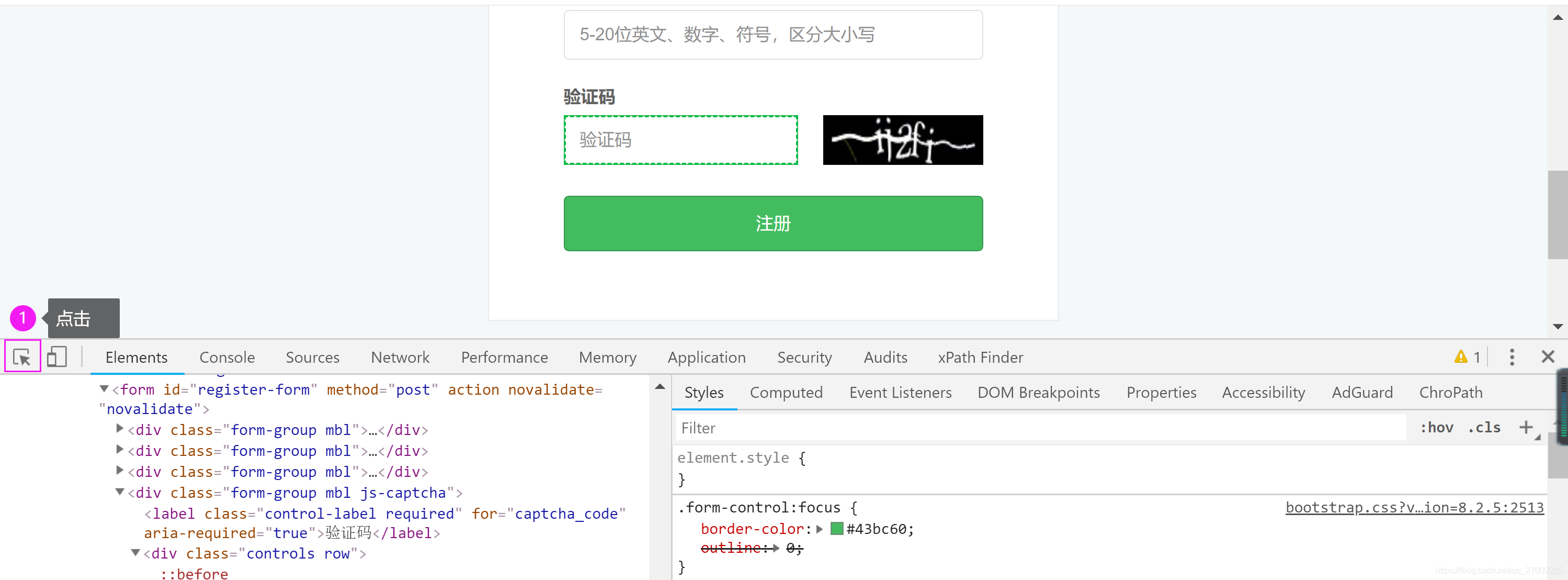This screenshot has height=580, width=1568.
Task: Select the control-label required label node
Action: tap(385, 523)
